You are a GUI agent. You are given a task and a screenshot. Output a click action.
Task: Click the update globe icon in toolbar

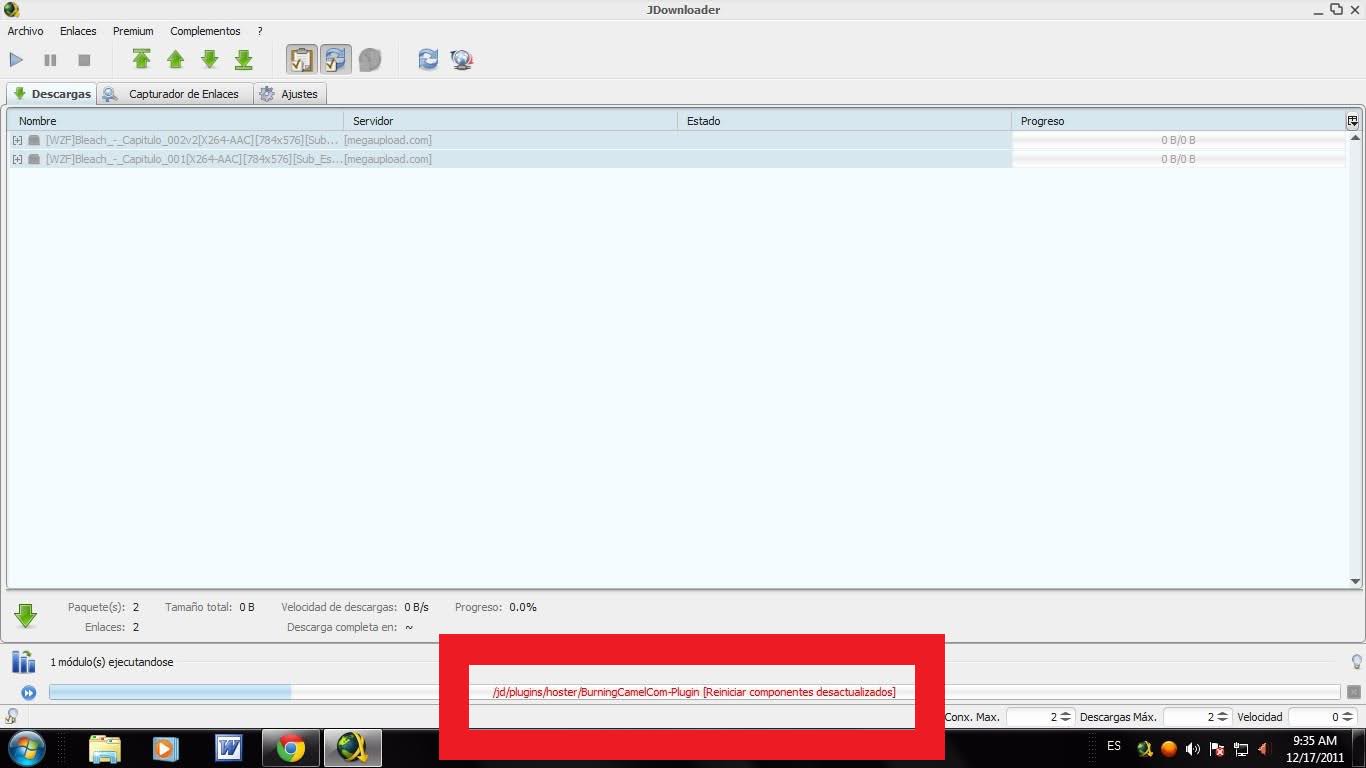[461, 60]
